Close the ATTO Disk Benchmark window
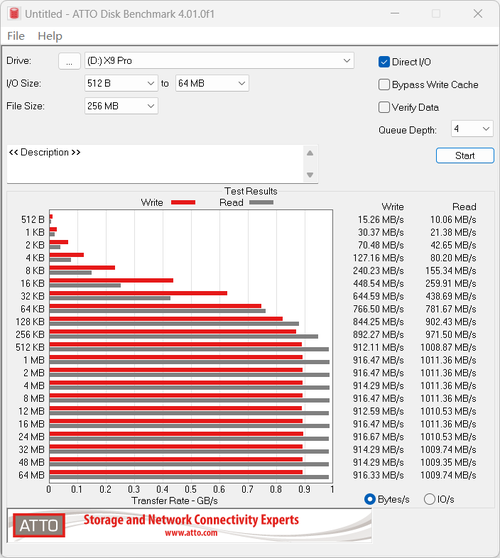 pos(478,14)
